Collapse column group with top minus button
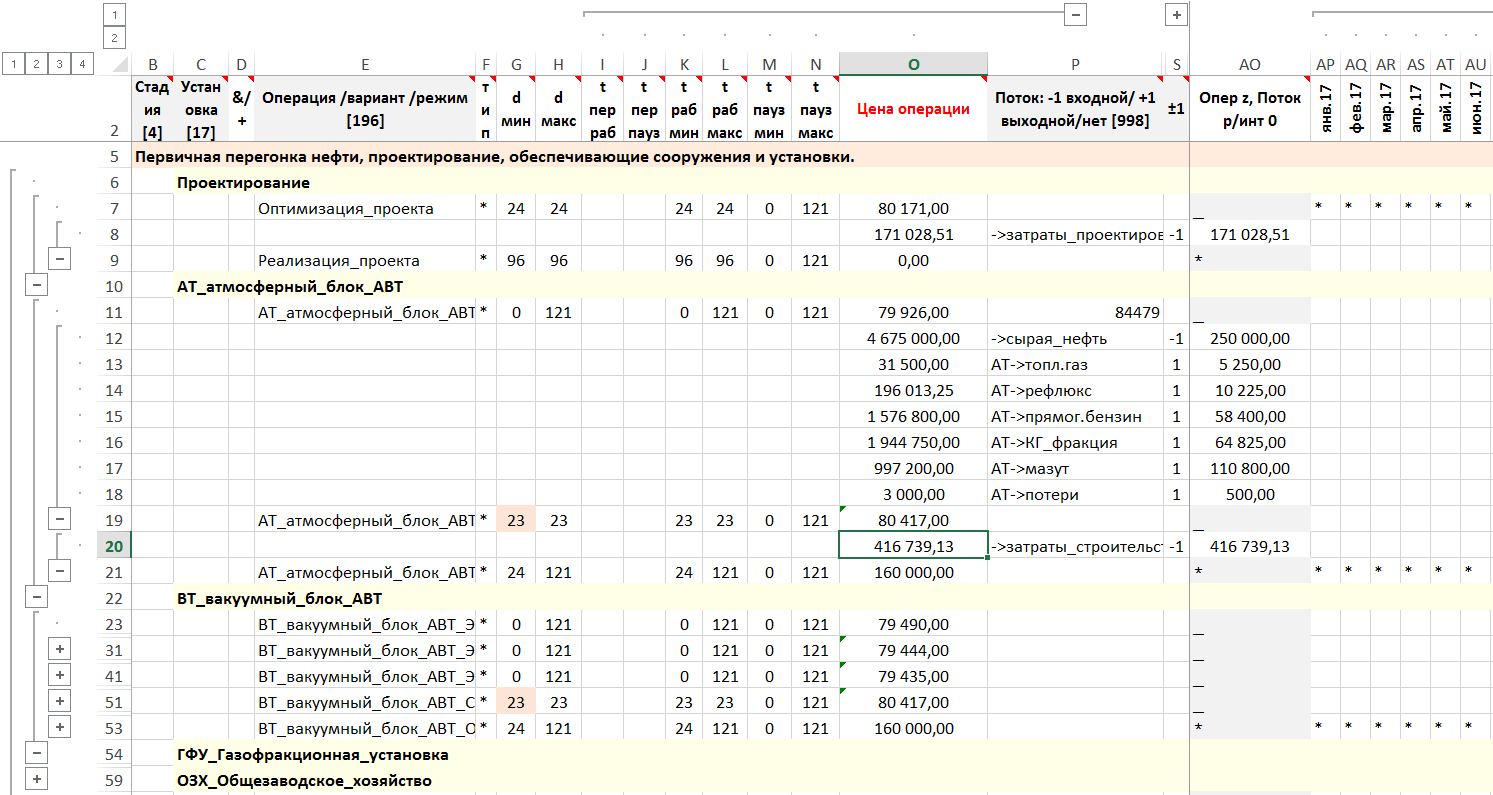This screenshot has height=795, width=1493. coord(1076,14)
